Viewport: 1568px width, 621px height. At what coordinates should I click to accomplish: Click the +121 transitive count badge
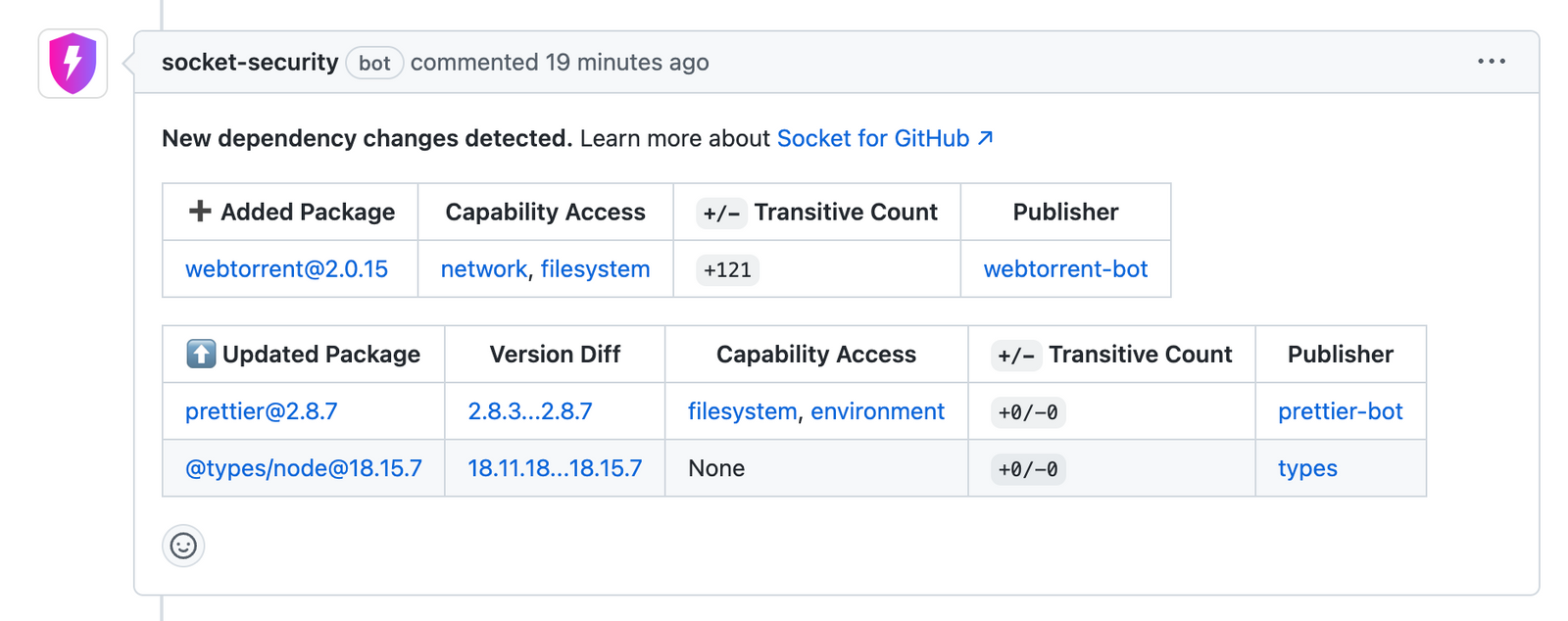pos(727,270)
